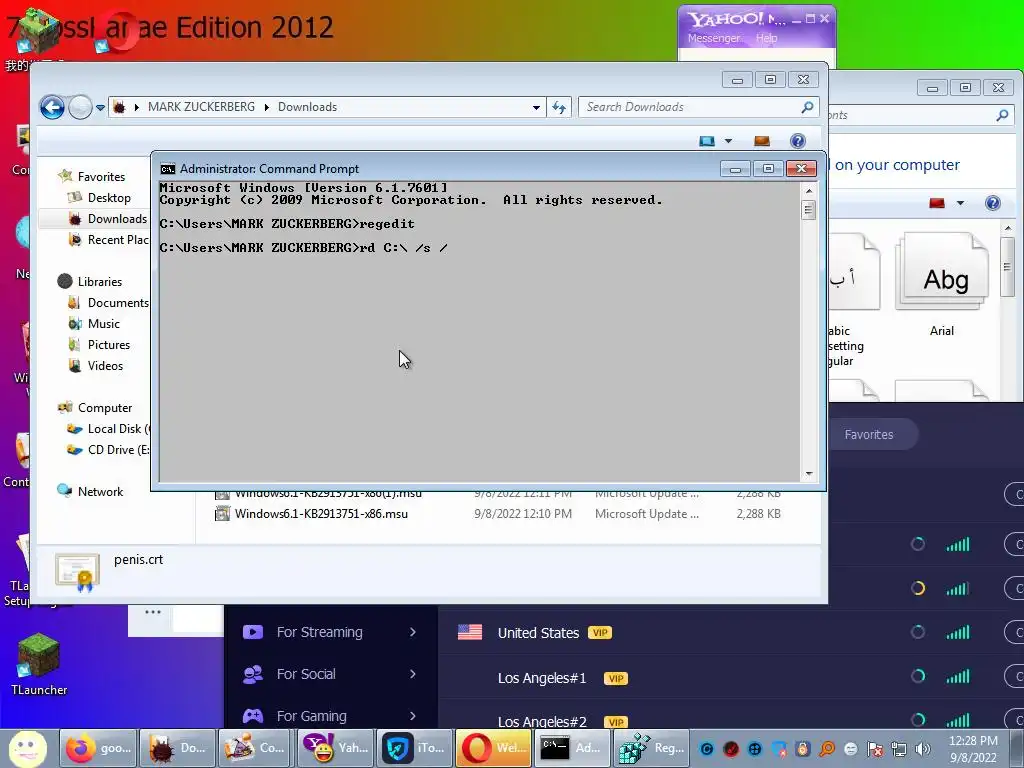Click Downloads in the address breadcrumb
Image resolution: width=1024 pixels, height=768 pixels.
click(308, 107)
